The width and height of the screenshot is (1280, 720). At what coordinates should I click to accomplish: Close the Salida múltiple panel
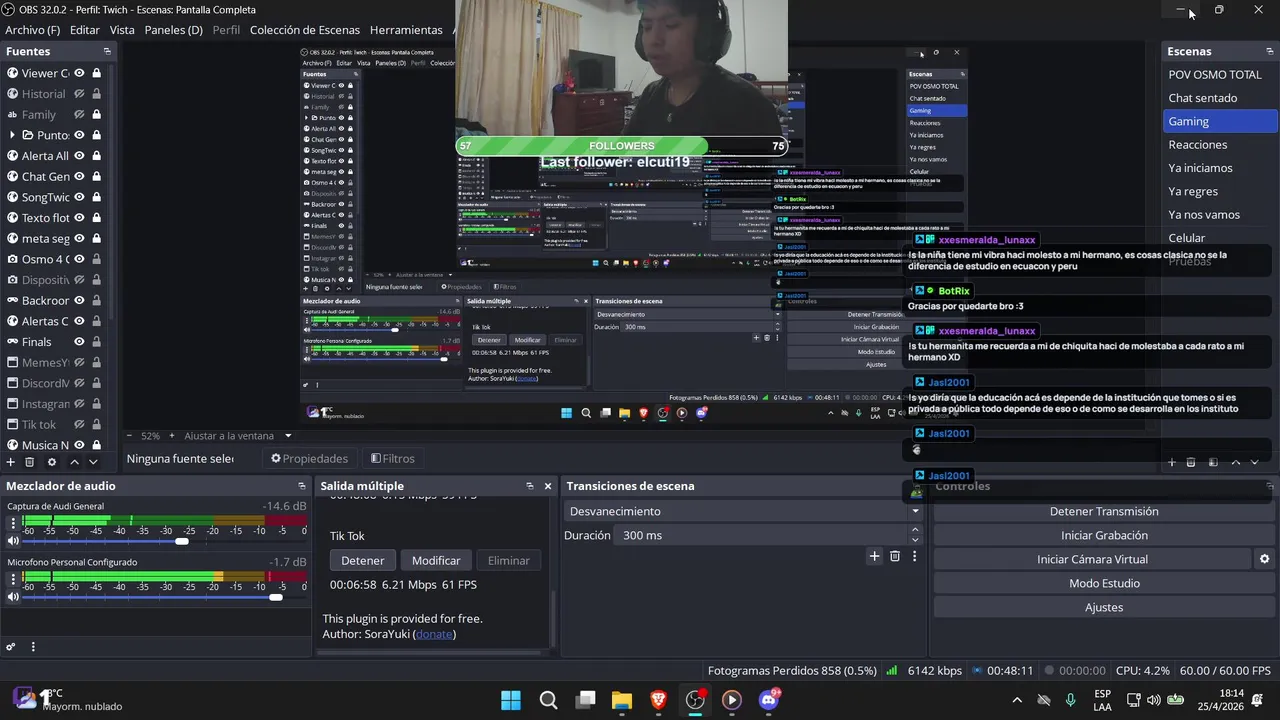(x=548, y=486)
